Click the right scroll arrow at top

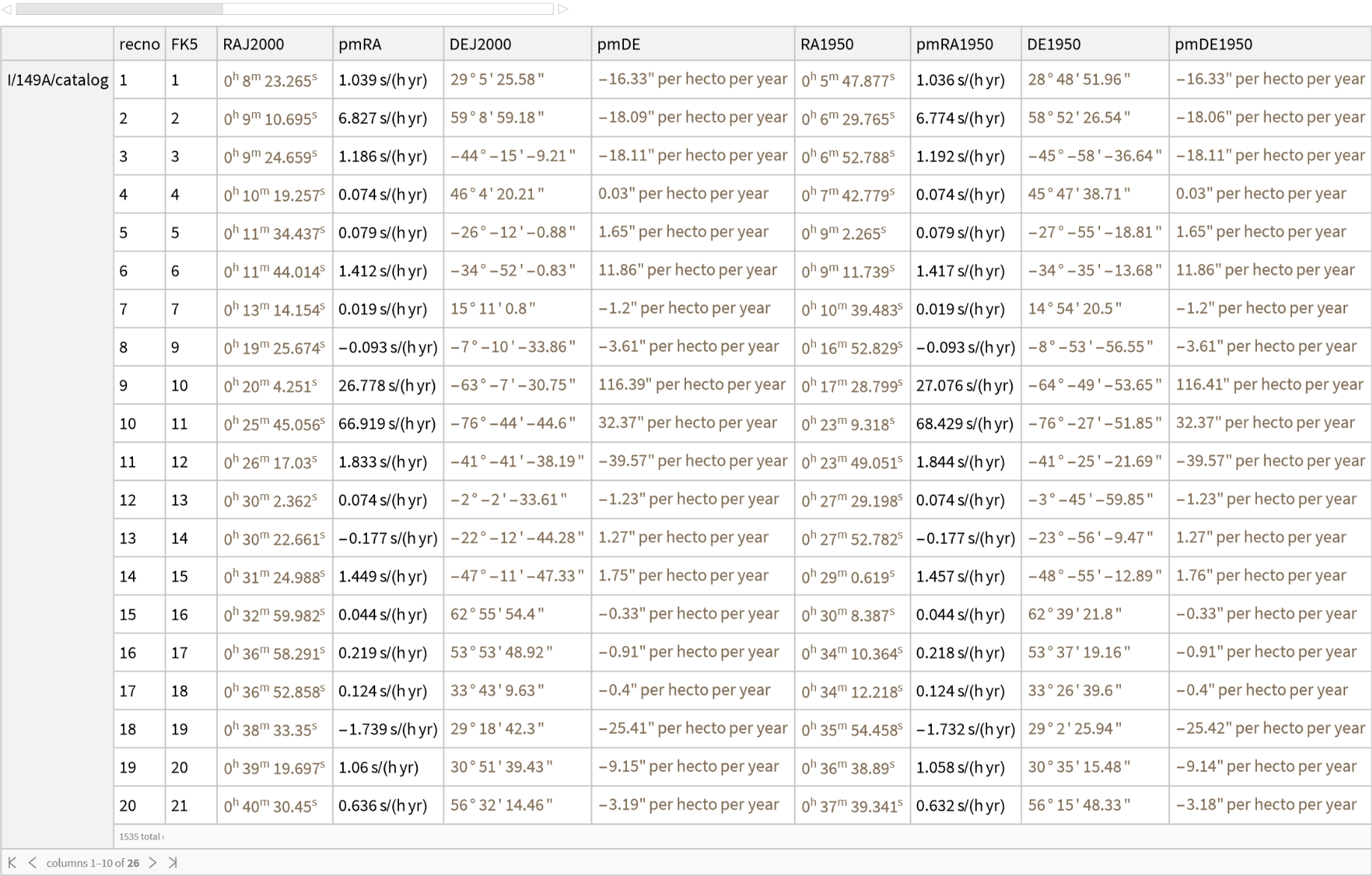click(563, 9)
